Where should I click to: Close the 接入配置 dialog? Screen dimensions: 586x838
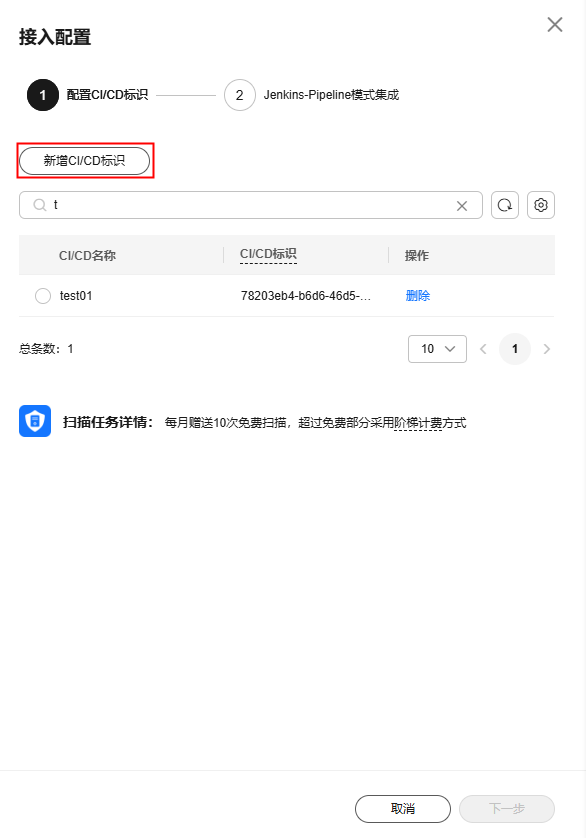pos(555,25)
